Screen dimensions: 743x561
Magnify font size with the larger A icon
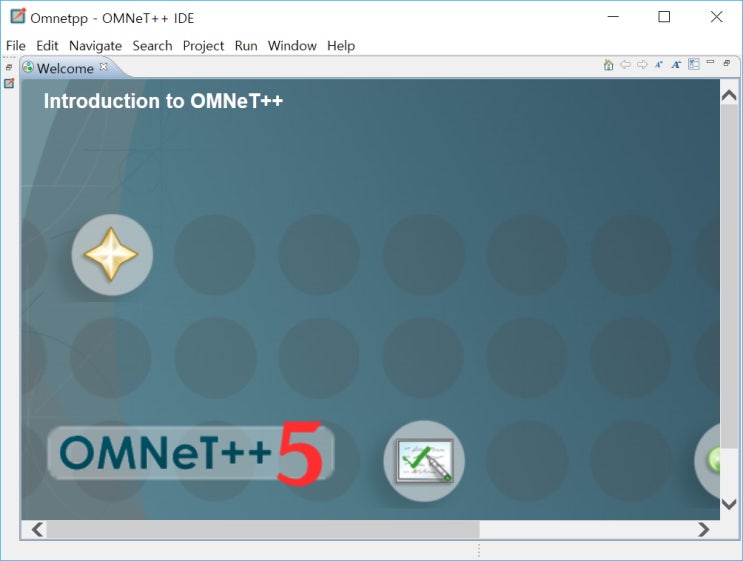point(676,64)
